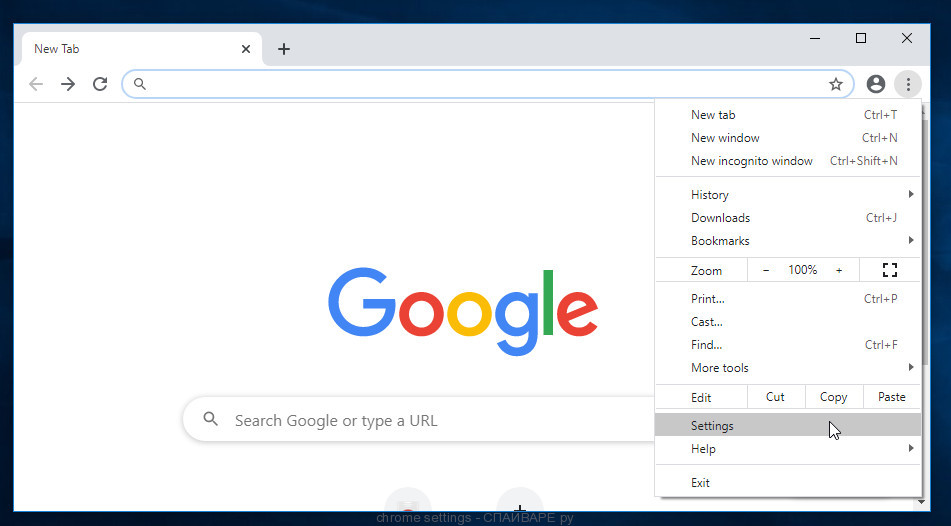Open a New incognito window
Screen dimensions: 951x526
coord(788,161)
